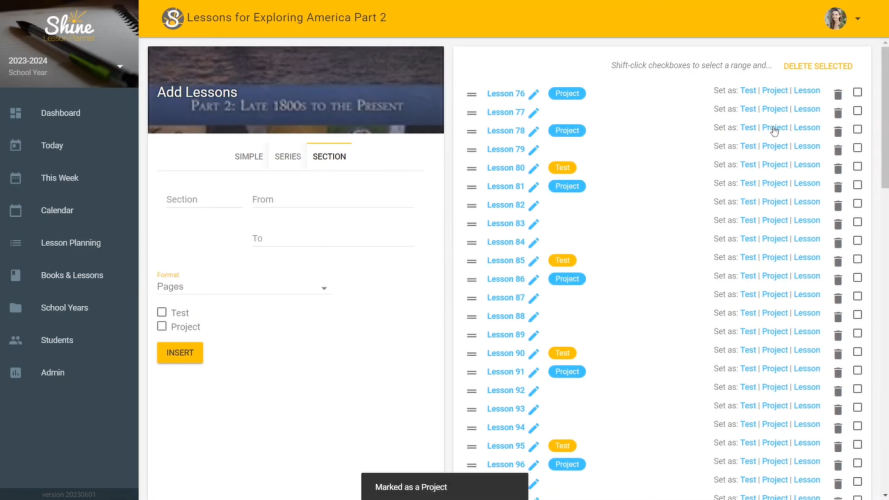The width and height of the screenshot is (889, 500).
Task: Open Books & Lessons in sidebar
Action: [71, 275]
